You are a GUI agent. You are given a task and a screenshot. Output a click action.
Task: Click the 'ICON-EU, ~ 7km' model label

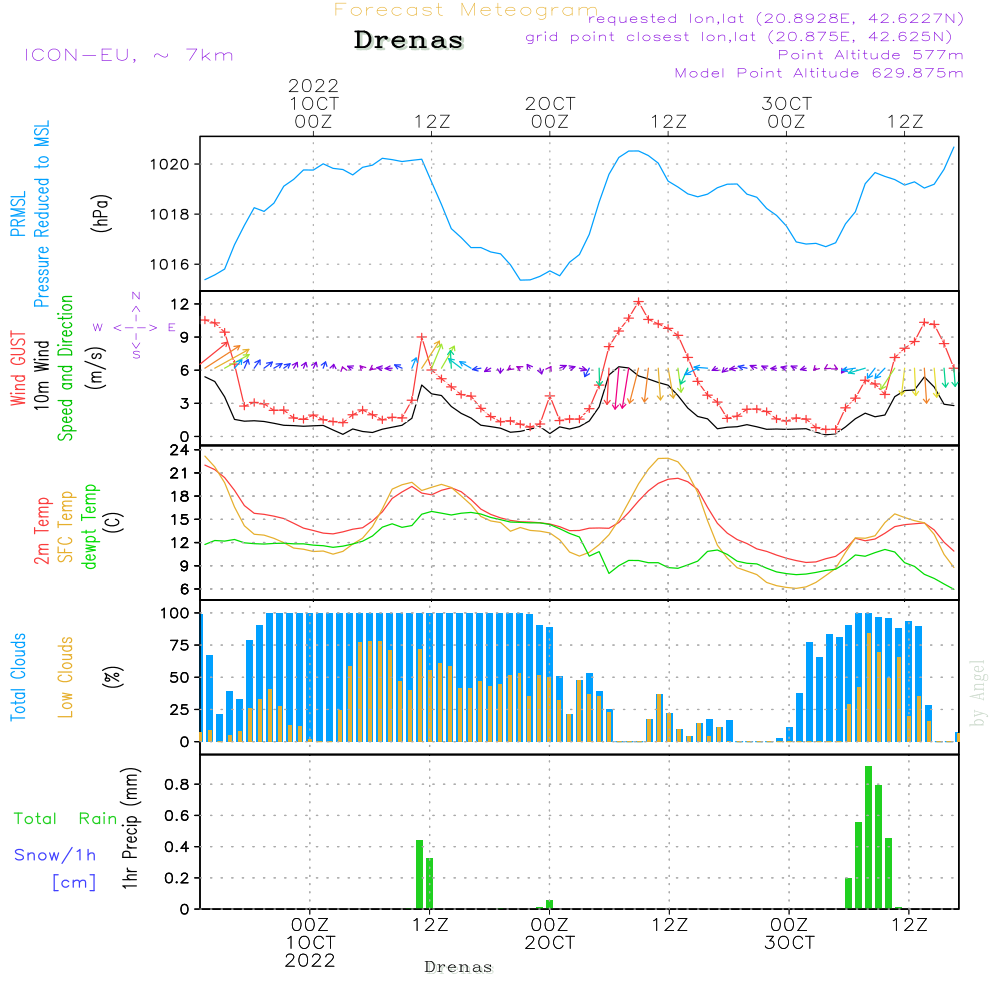[x=129, y=55]
